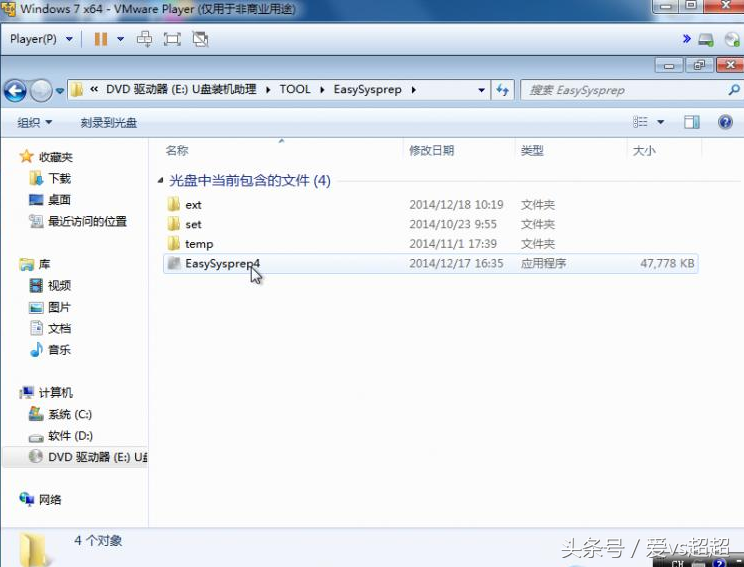Click the date 2014/12/18 10:19
The height and width of the screenshot is (567, 744).
pos(456,204)
